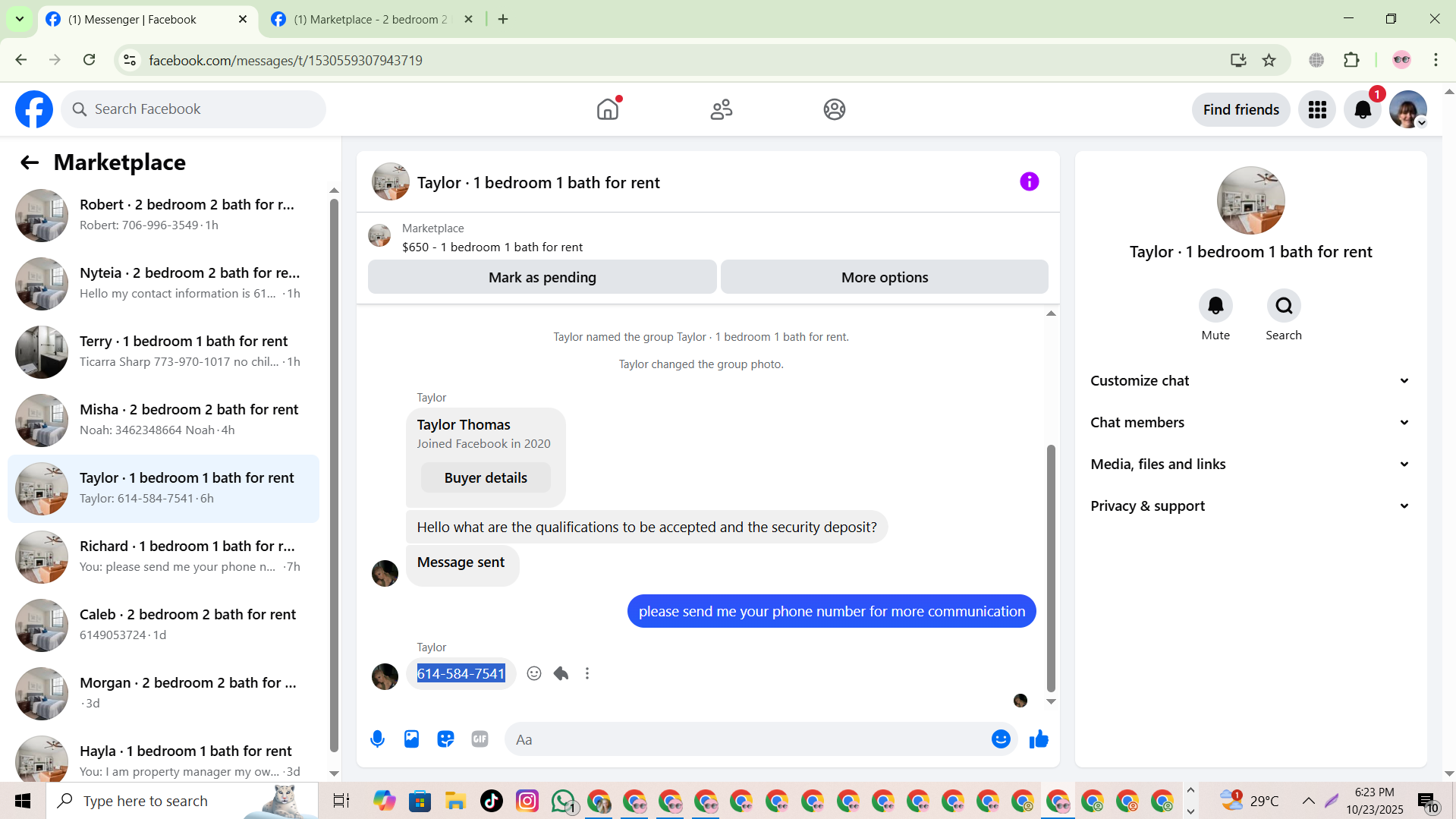This screenshot has height=819, width=1456.
Task: Open Nyteia 2 bedroom 2 bath conversation
Action: [x=163, y=284]
